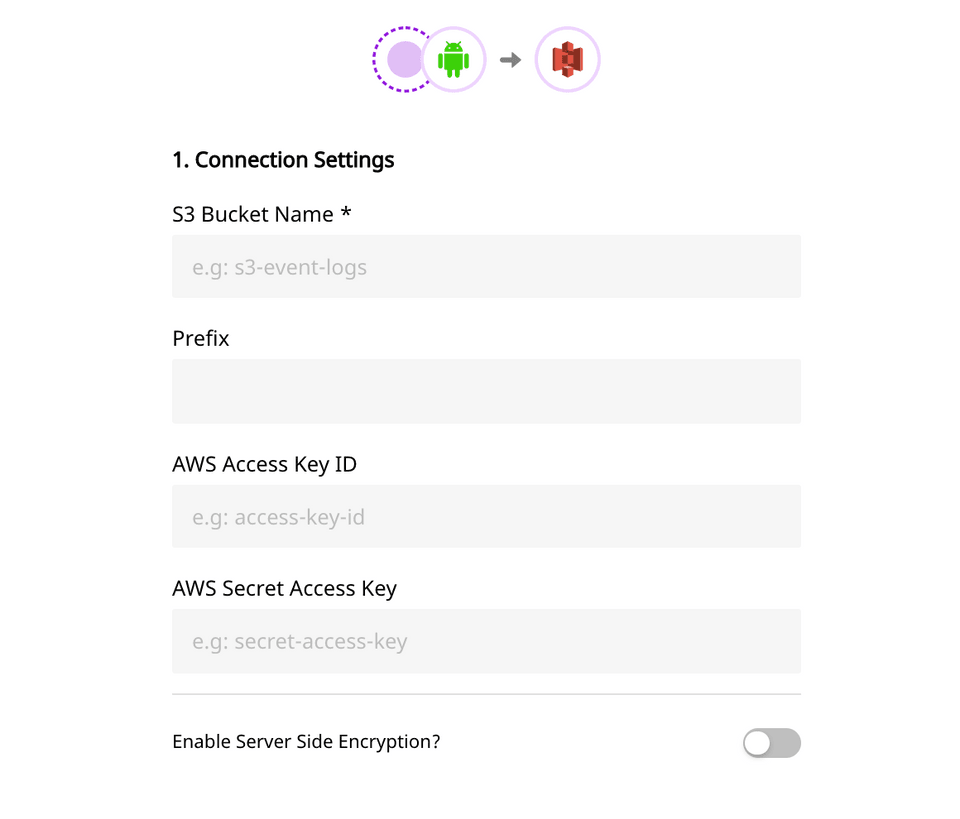
Task: Click the gray track of the encryption switch
Action: [787, 743]
